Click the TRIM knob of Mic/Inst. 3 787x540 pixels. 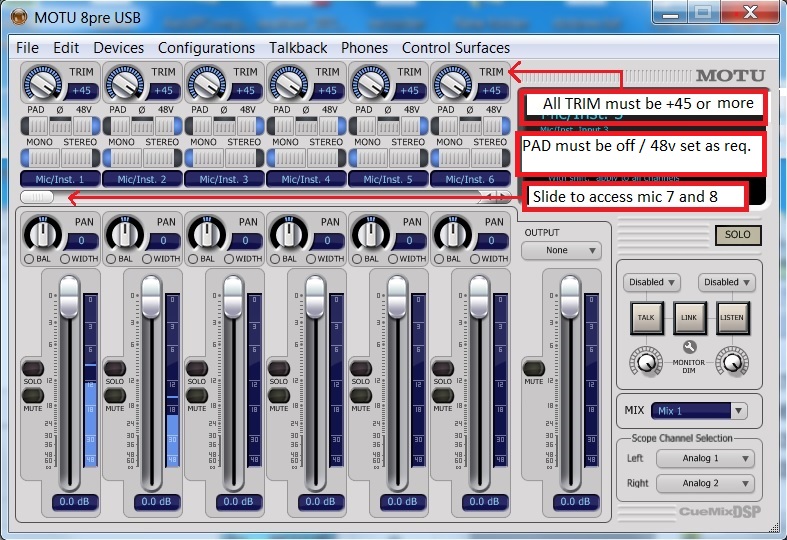(x=206, y=83)
